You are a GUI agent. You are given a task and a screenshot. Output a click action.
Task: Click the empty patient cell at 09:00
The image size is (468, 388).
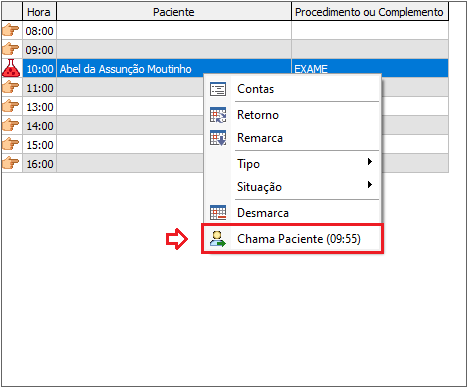click(174, 50)
